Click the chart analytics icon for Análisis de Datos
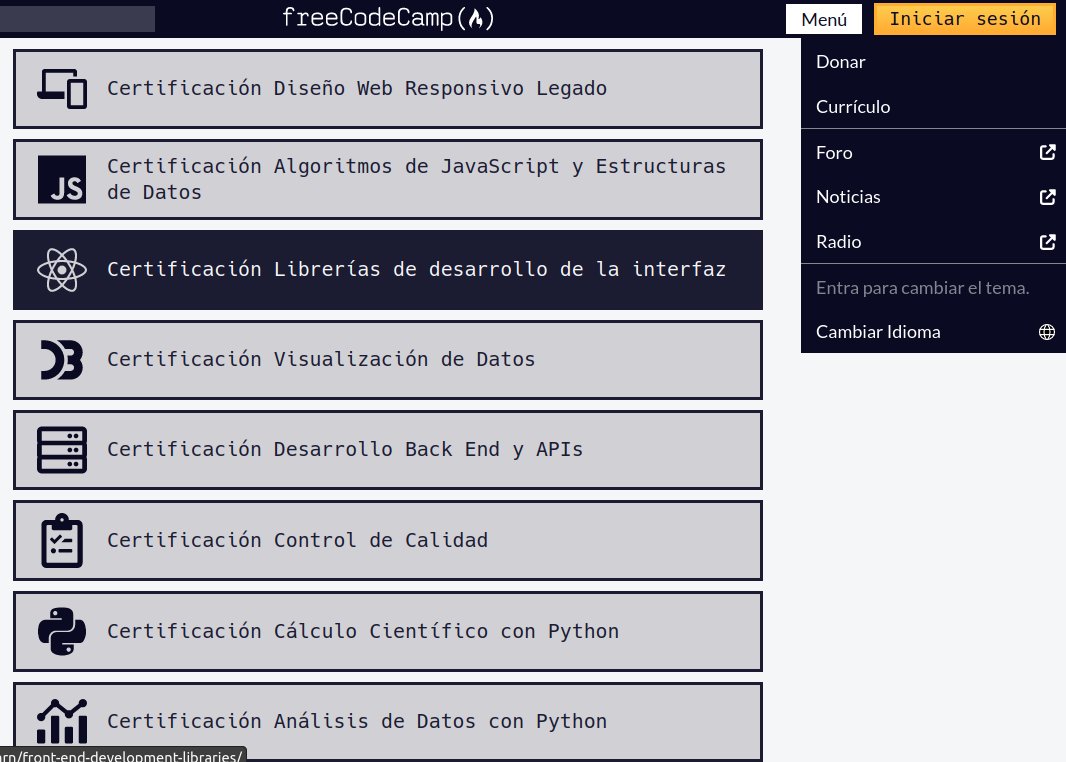Viewport: 1066px width, 762px height. [x=62, y=721]
